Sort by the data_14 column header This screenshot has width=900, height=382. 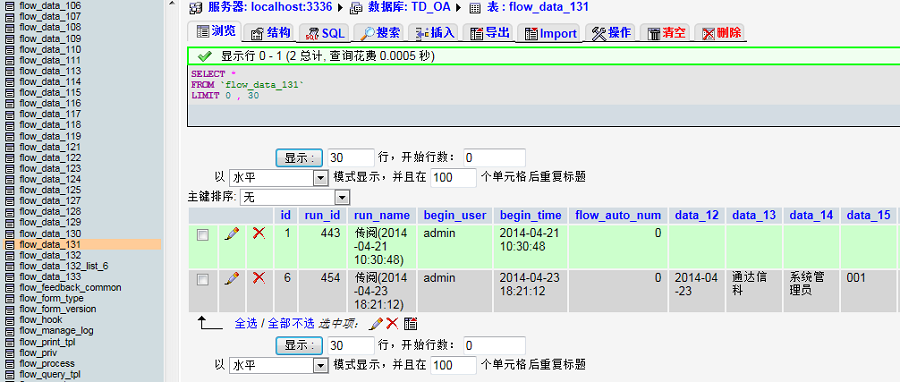click(811, 215)
